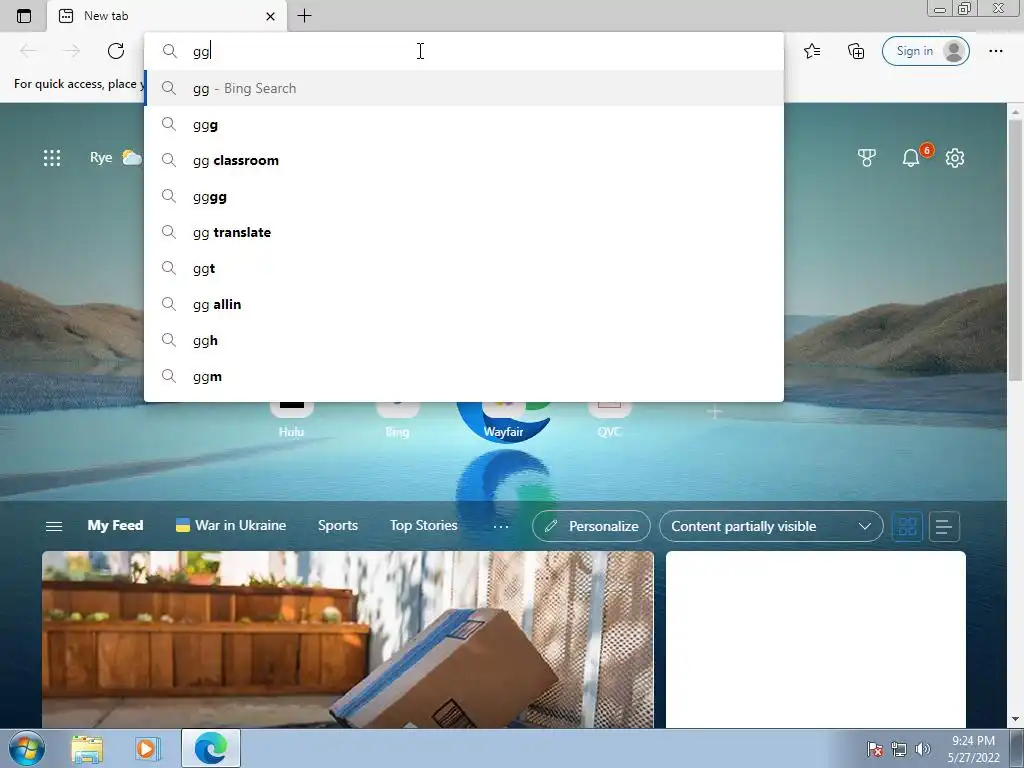Click the Personalize button
This screenshot has width=1024, height=768.
(x=591, y=526)
